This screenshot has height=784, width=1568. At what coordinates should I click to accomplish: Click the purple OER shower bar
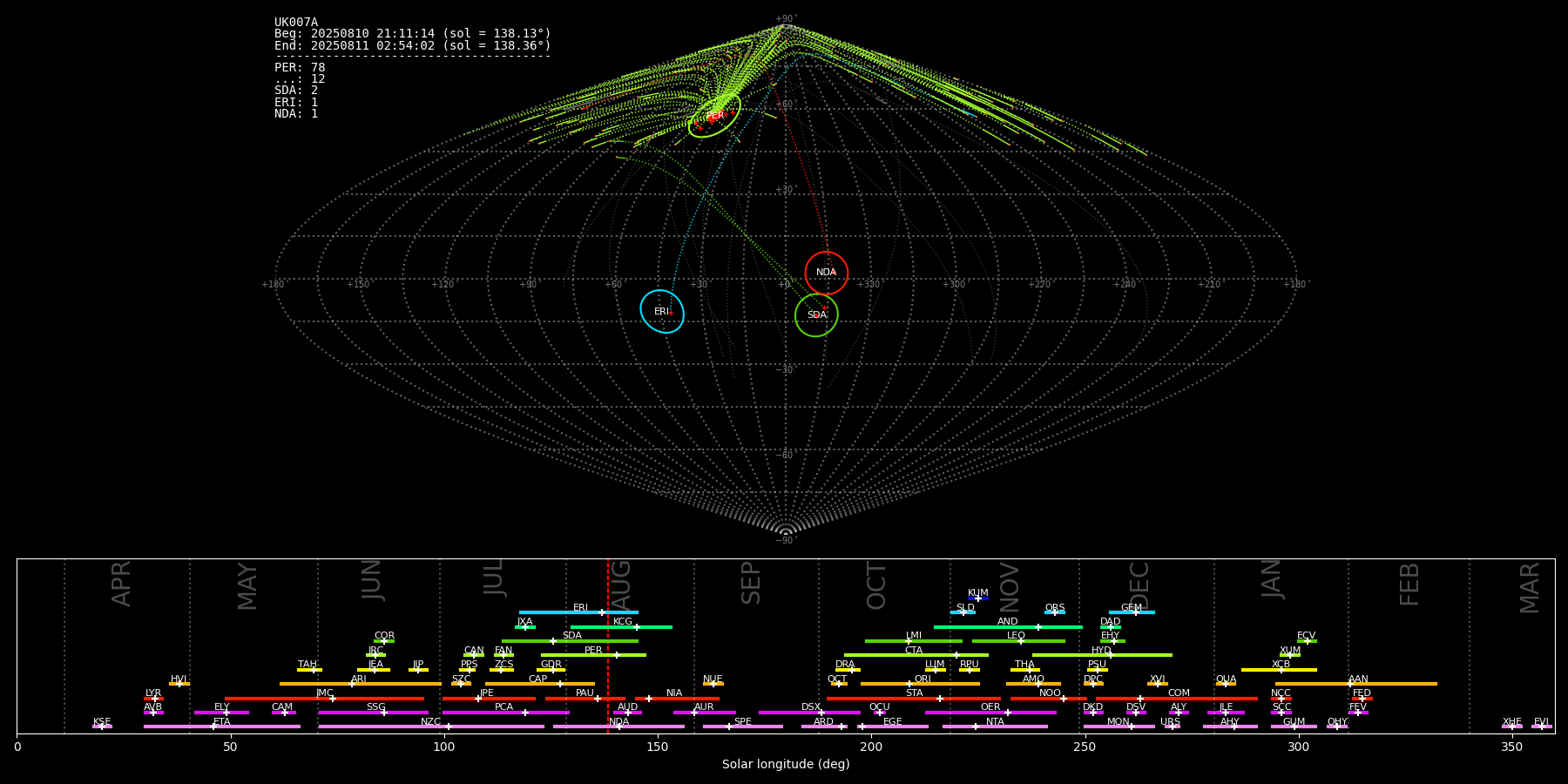(x=990, y=713)
